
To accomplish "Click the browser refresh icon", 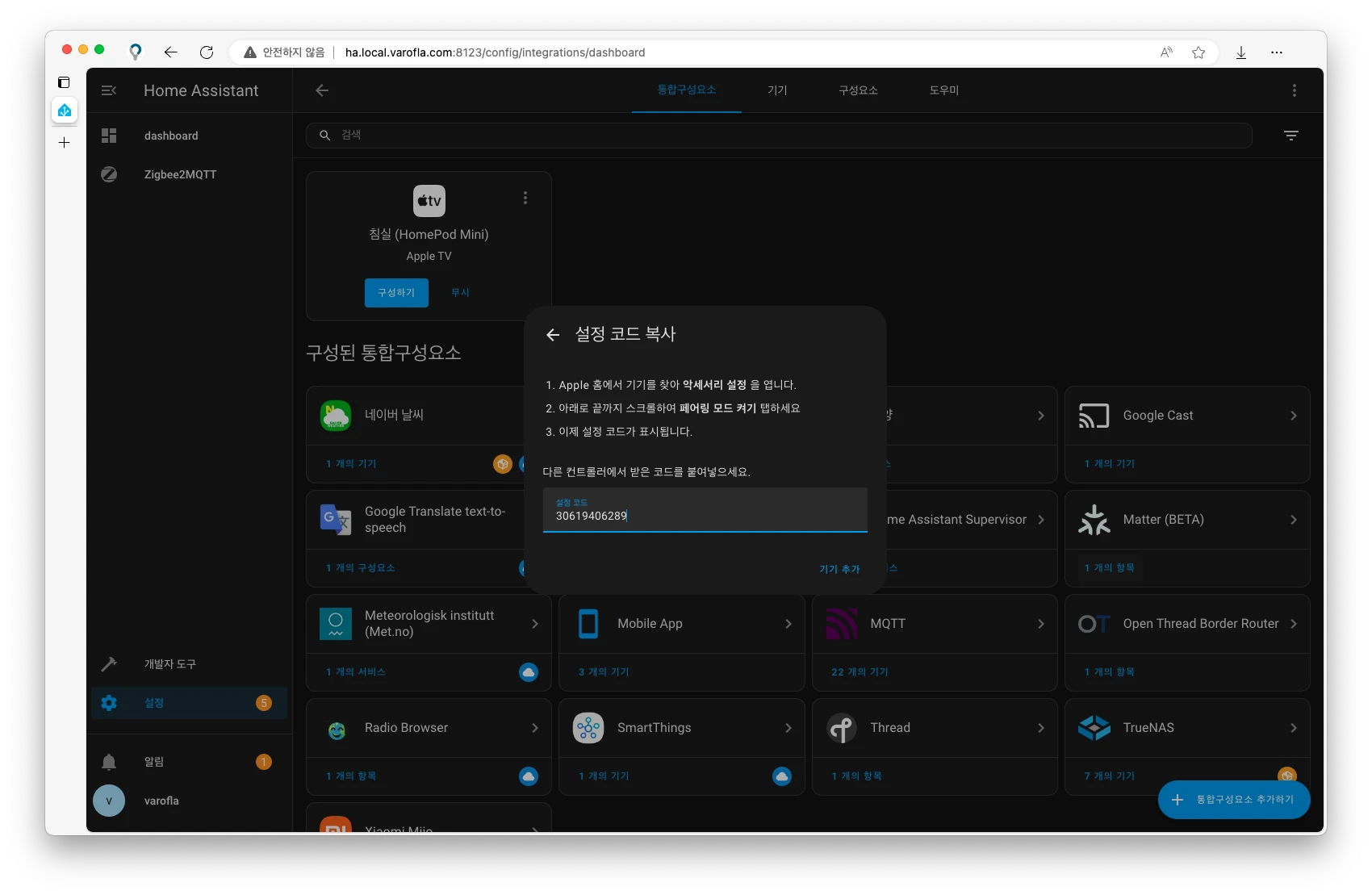I will click(207, 52).
